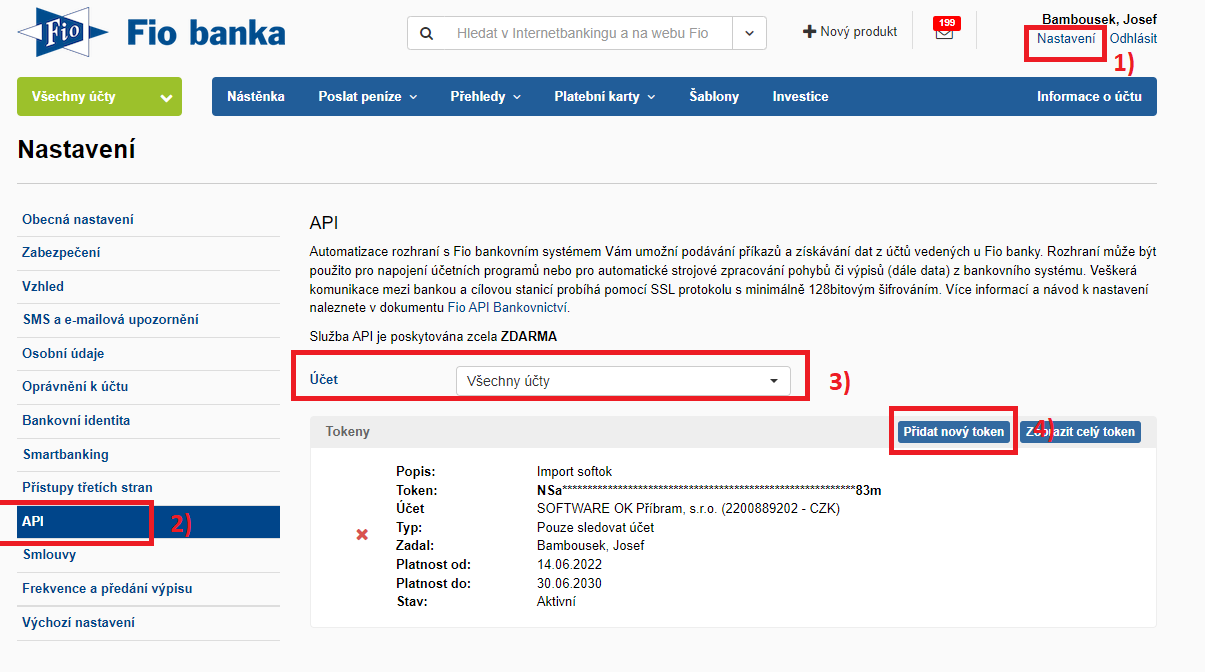The width and height of the screenshot is (1205, 672).
Task: Select Vzhled in sidebar
Action: click(x=43, y=286)
